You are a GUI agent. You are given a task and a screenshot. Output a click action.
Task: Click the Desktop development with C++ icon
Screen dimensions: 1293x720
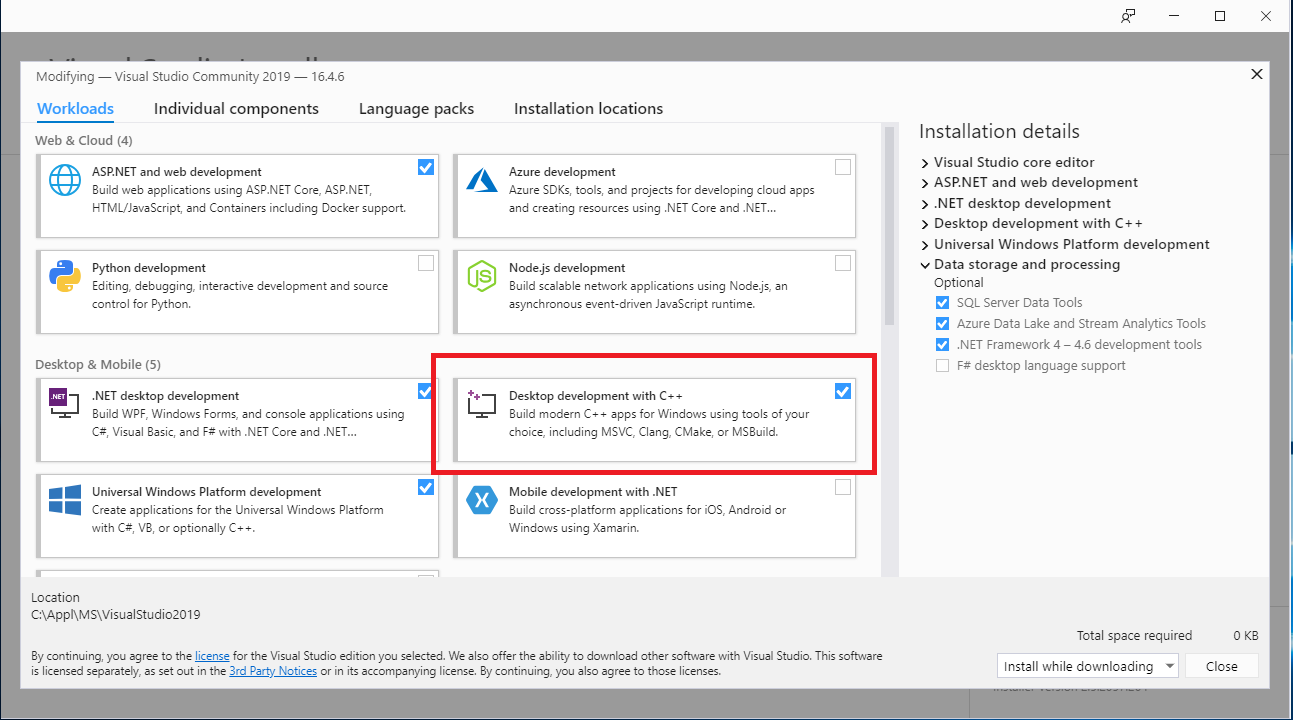[x=482, y=404]
